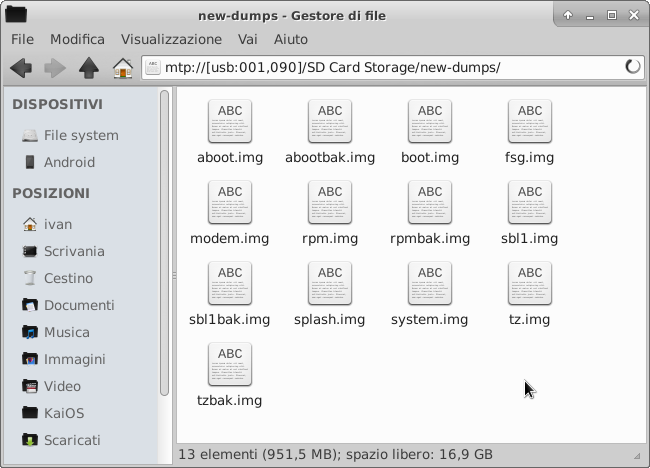Click the window resize grip corner
Screen dimensions: 650x468
pos(637,456)
